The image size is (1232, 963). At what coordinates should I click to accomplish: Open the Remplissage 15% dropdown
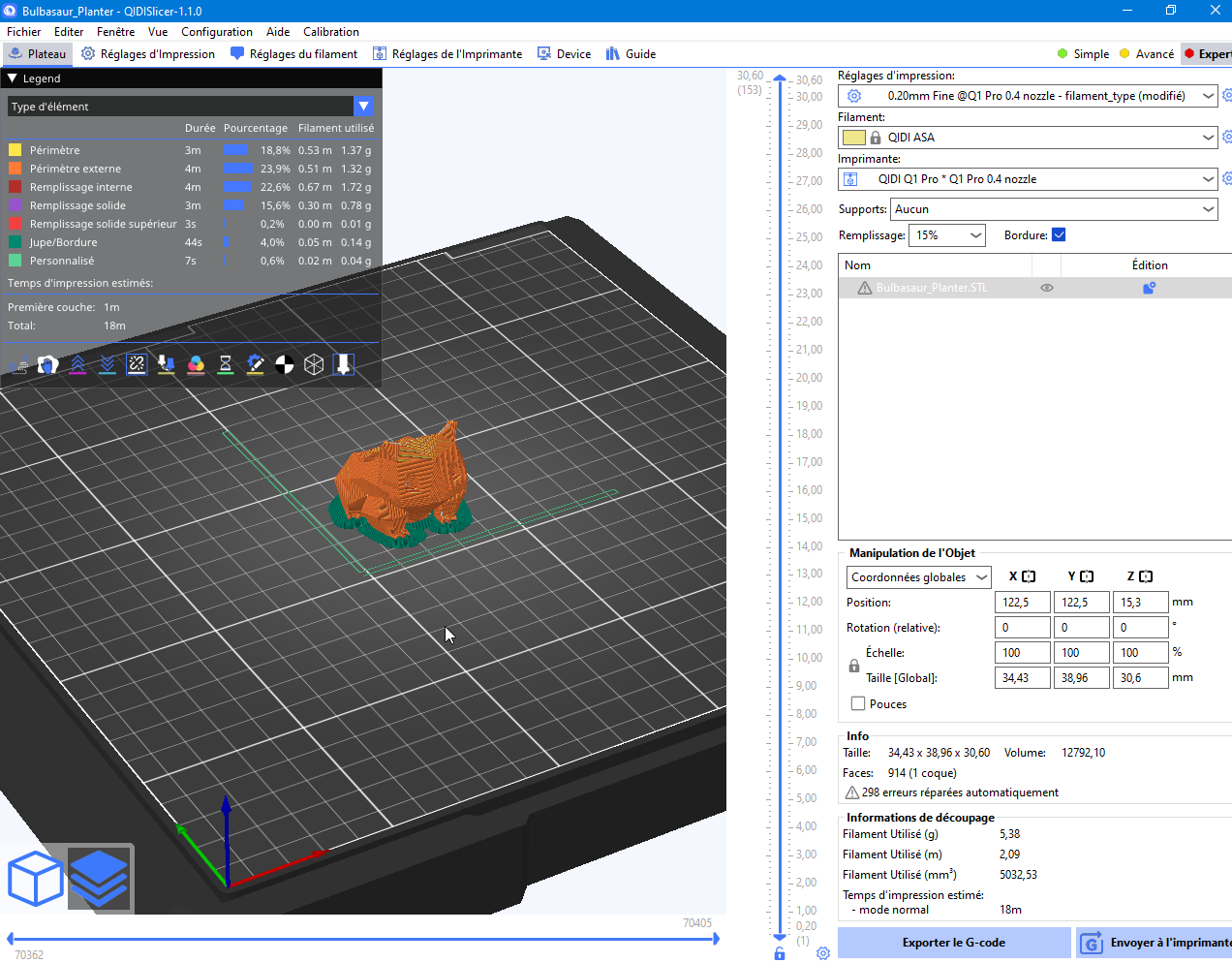coord(947,235)
